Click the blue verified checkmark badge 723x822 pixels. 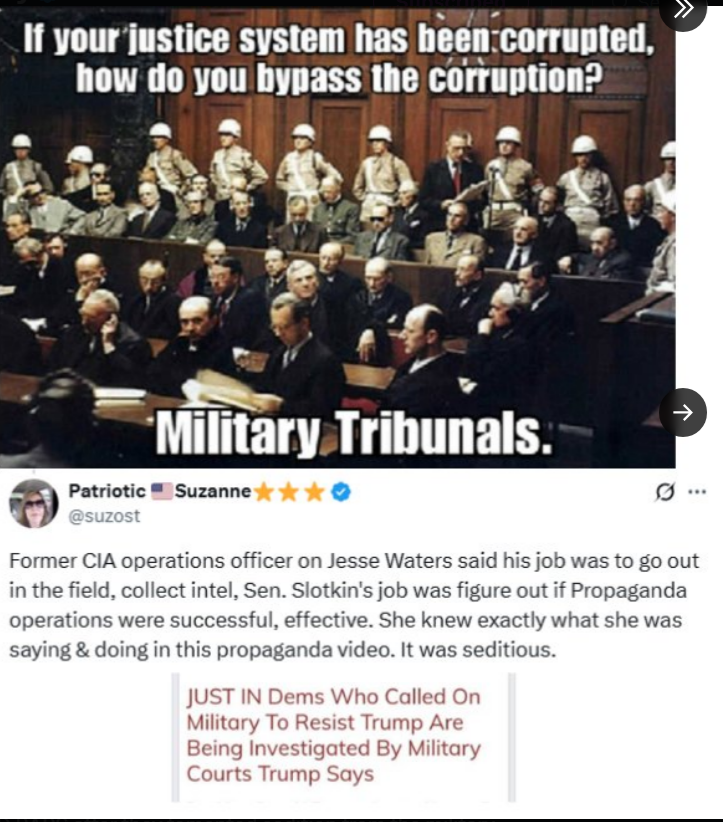click(341, 492)
